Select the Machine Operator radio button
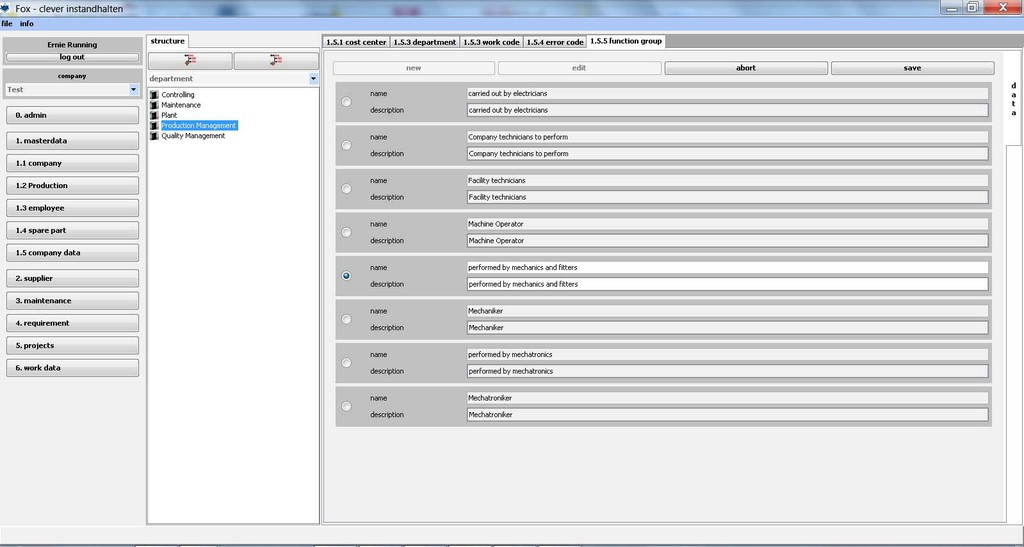The width and height of the screenshot is (1024, 547). tap(346, 232)
